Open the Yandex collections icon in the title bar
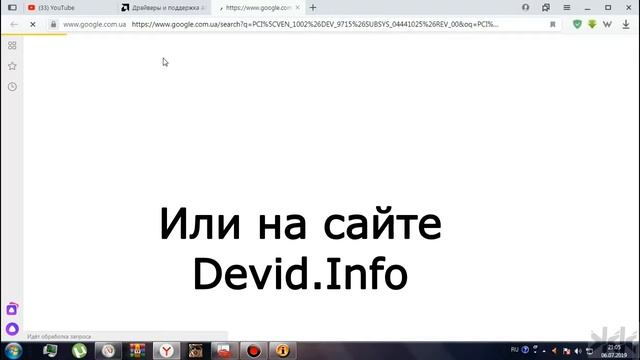This screenshot has width=640, height=360. coord(546,7)
